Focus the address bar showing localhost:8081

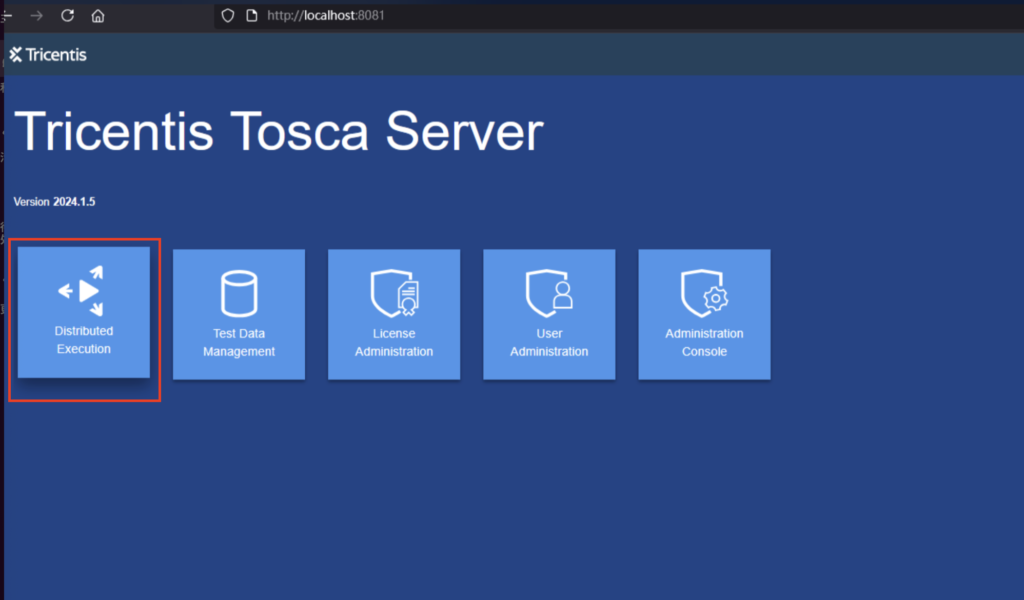point(618,16)
